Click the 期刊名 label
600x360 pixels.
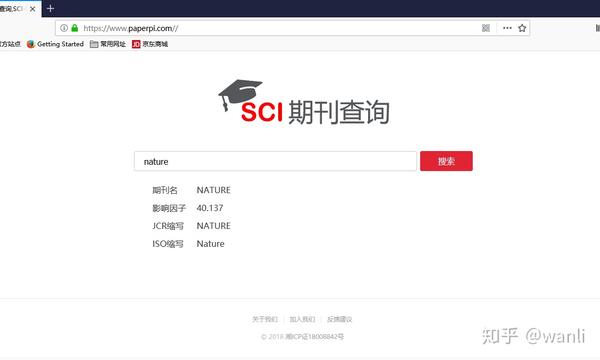[x=165, y=190]
